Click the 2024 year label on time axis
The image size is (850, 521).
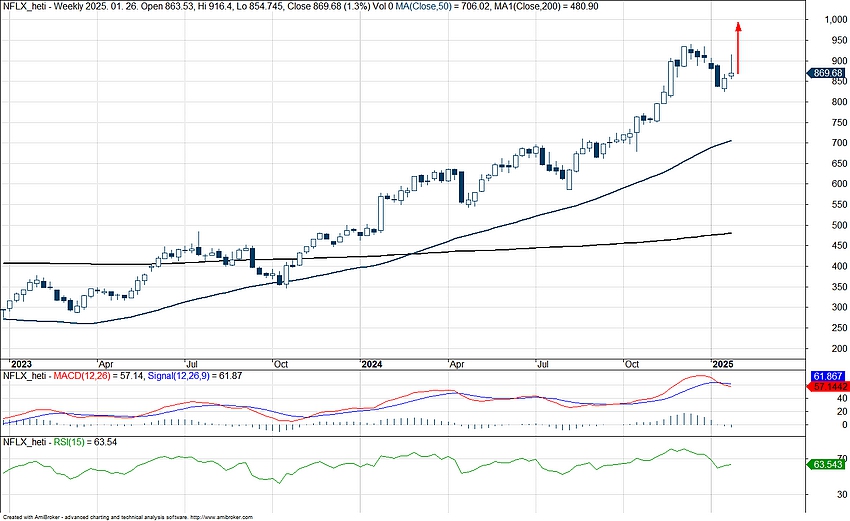[x=372, y=364]
